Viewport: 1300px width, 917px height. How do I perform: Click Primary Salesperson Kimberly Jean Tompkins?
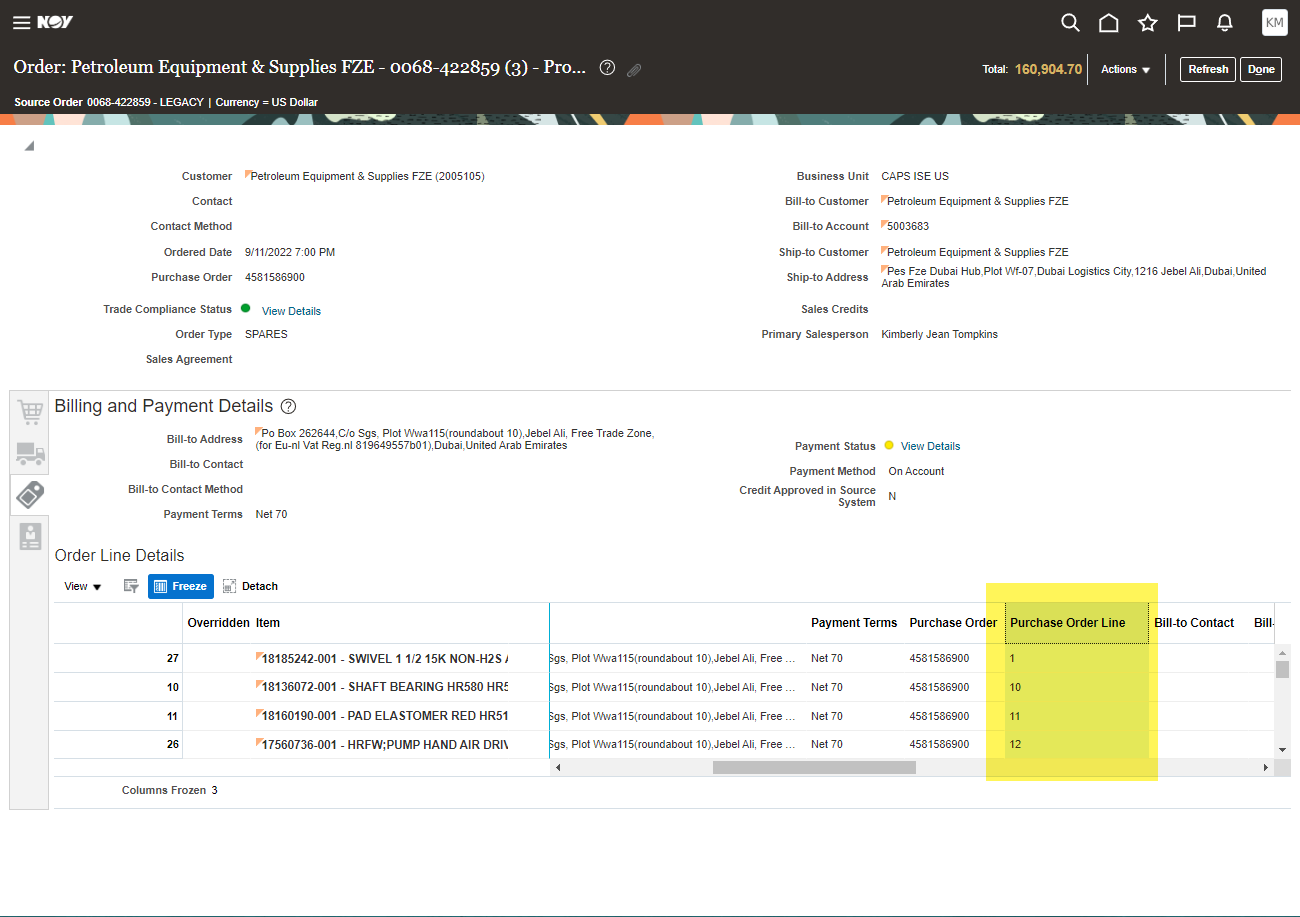click(x=939, y=334)
